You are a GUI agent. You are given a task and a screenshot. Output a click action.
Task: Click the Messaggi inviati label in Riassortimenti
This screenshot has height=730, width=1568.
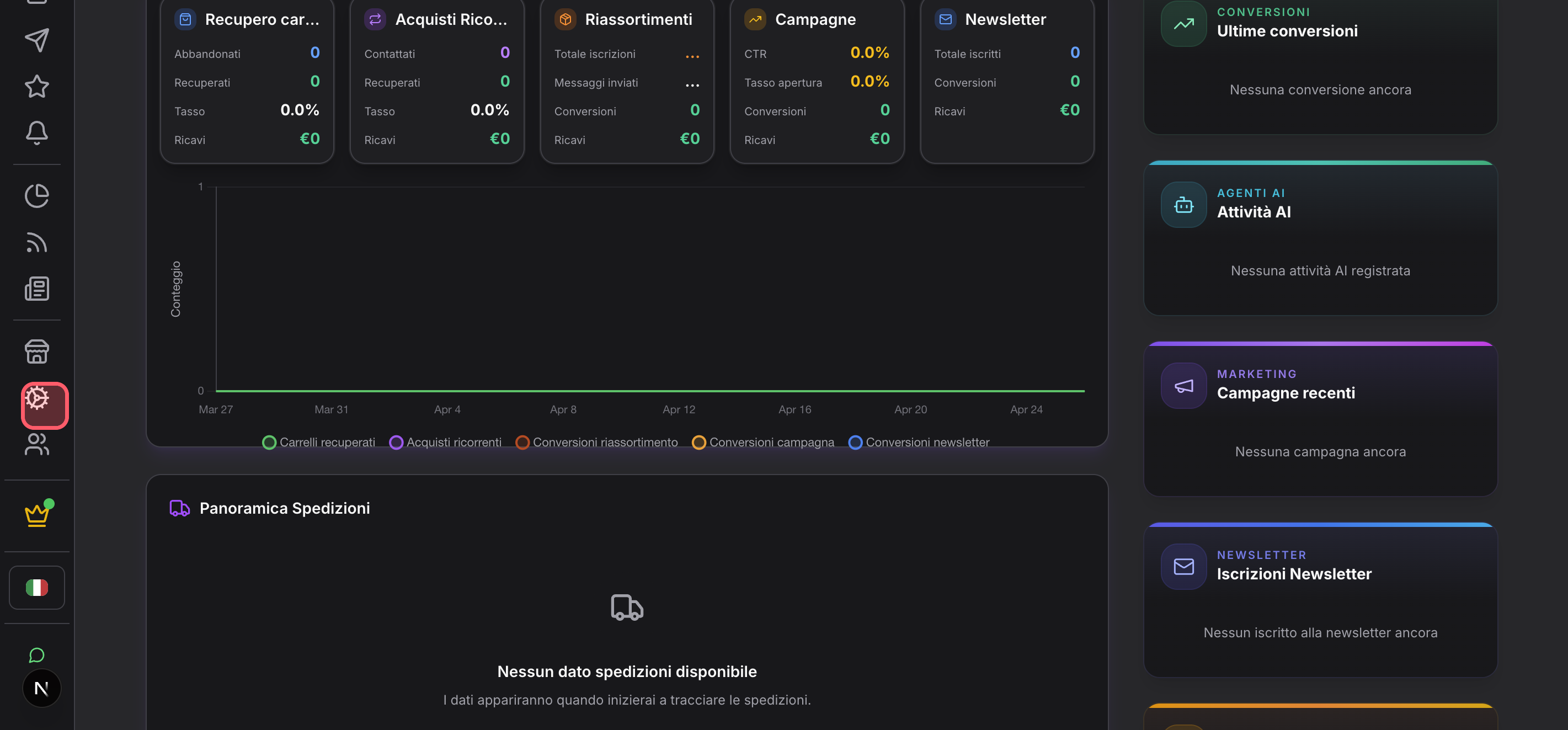point(596,82)
